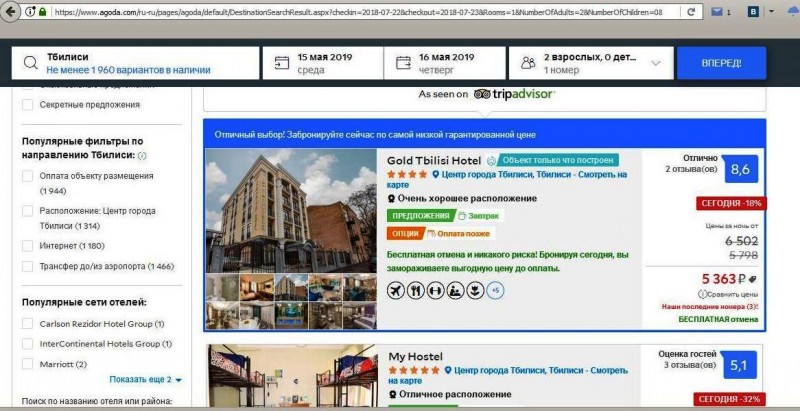Click the VK browser toolbar icon

pyautogui.click(x=753, y=11)
